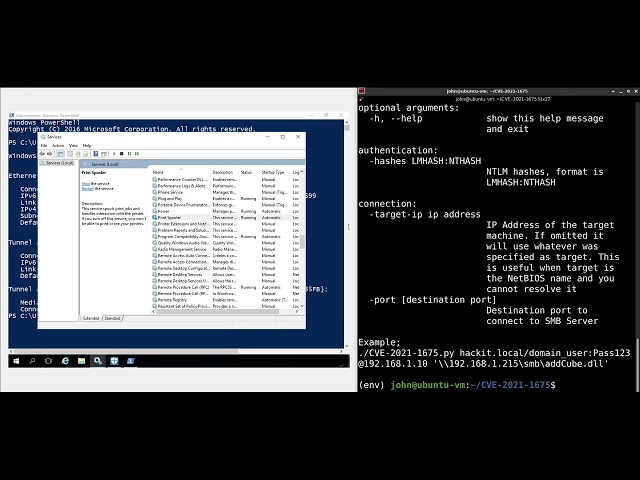Open the View menu in Services
This screenshot has height=480, width=640.
pyautogui.click(x=73, y=146)
